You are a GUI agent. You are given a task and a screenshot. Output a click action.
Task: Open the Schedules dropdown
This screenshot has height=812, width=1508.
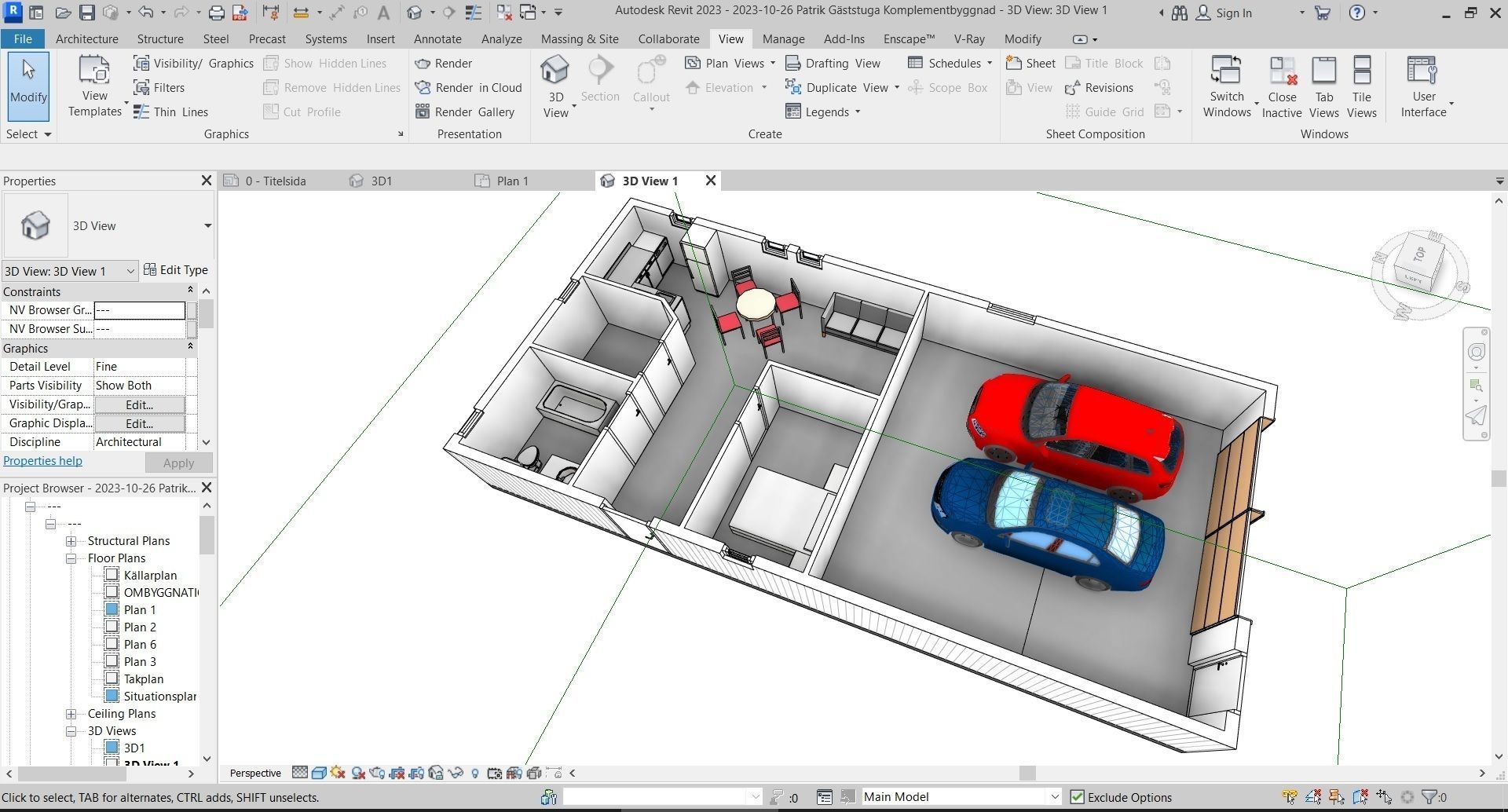click(x=990, y=64)
